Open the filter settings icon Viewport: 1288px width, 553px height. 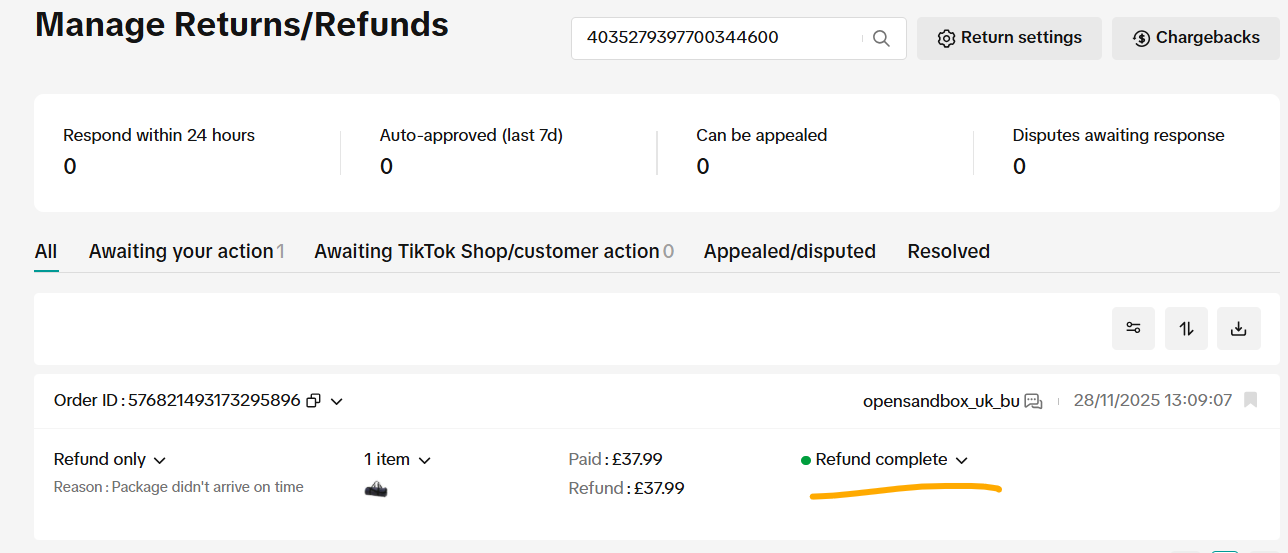[1133, 328]
